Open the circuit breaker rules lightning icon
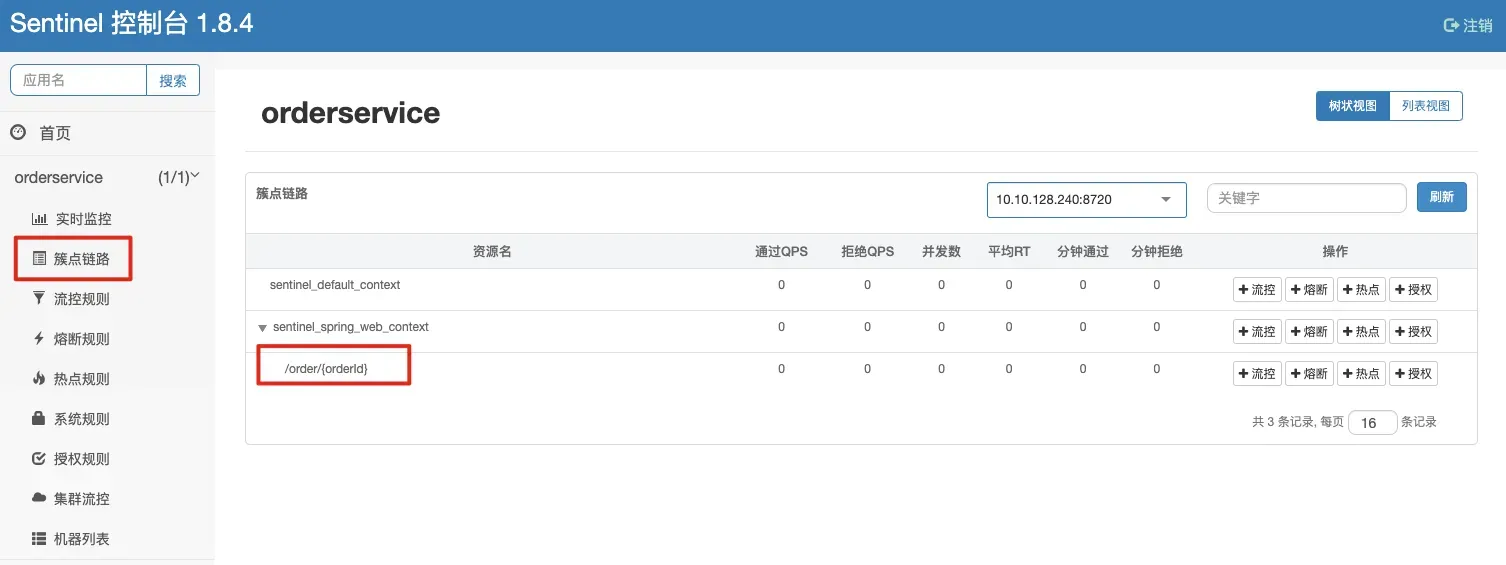 [39, 339]
